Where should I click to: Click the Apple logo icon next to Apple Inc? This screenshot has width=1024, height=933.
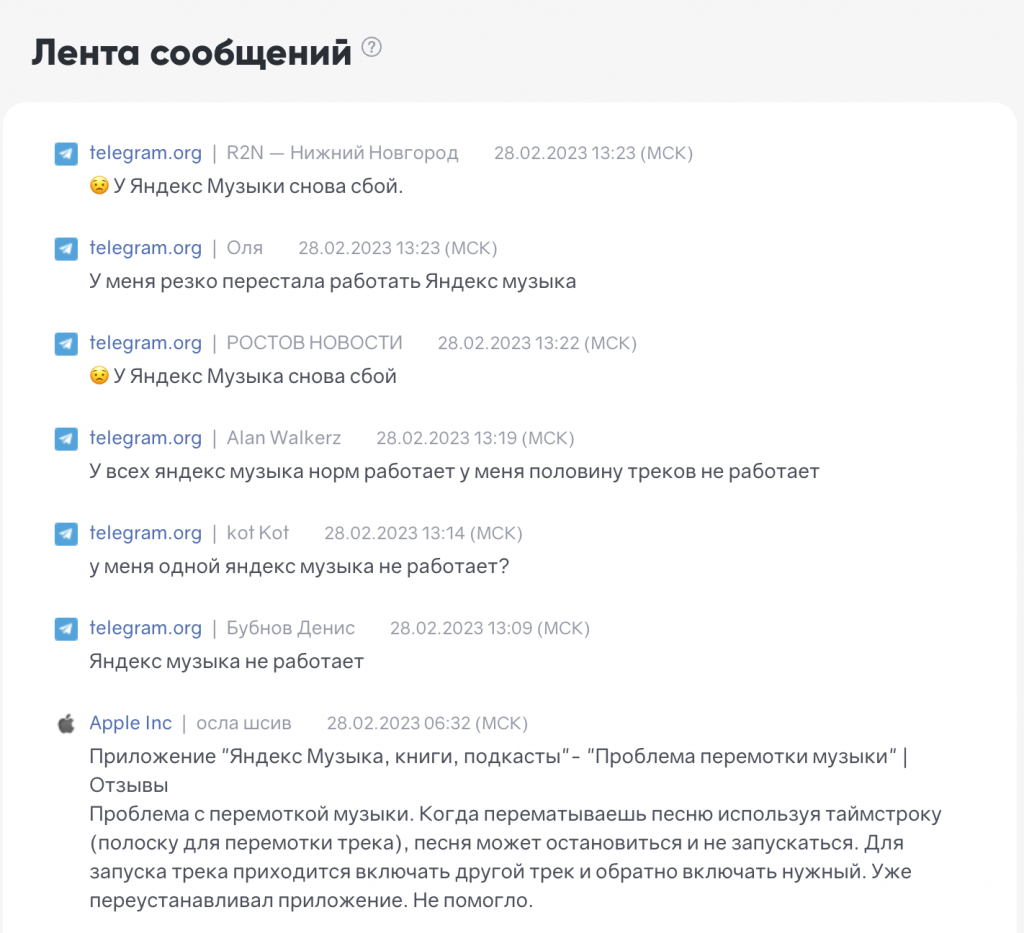[66, 724]
